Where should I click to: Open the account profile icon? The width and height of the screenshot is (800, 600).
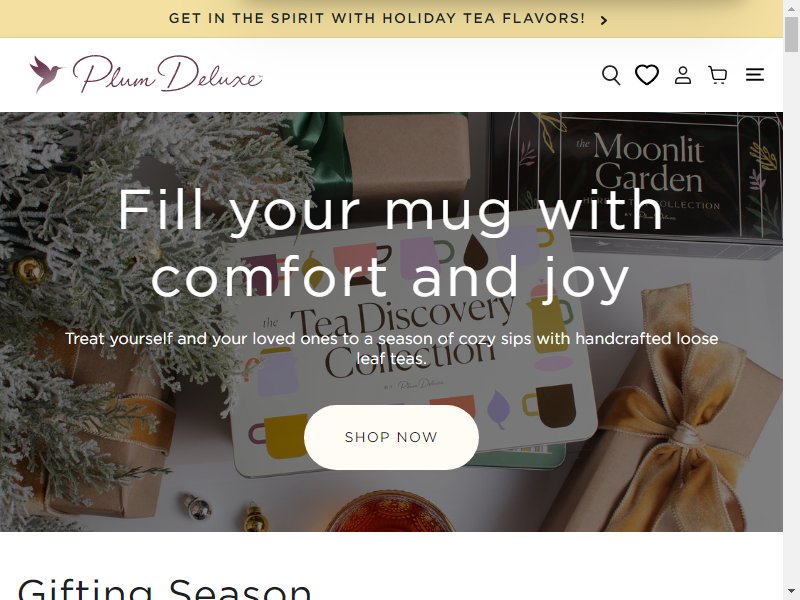683,75
